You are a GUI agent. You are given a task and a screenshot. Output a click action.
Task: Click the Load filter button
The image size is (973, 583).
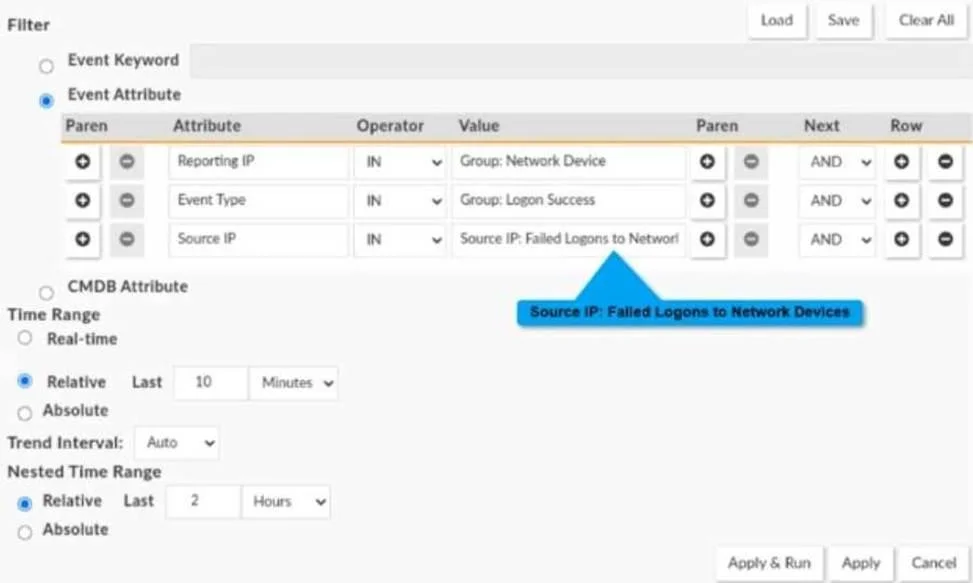778,20
